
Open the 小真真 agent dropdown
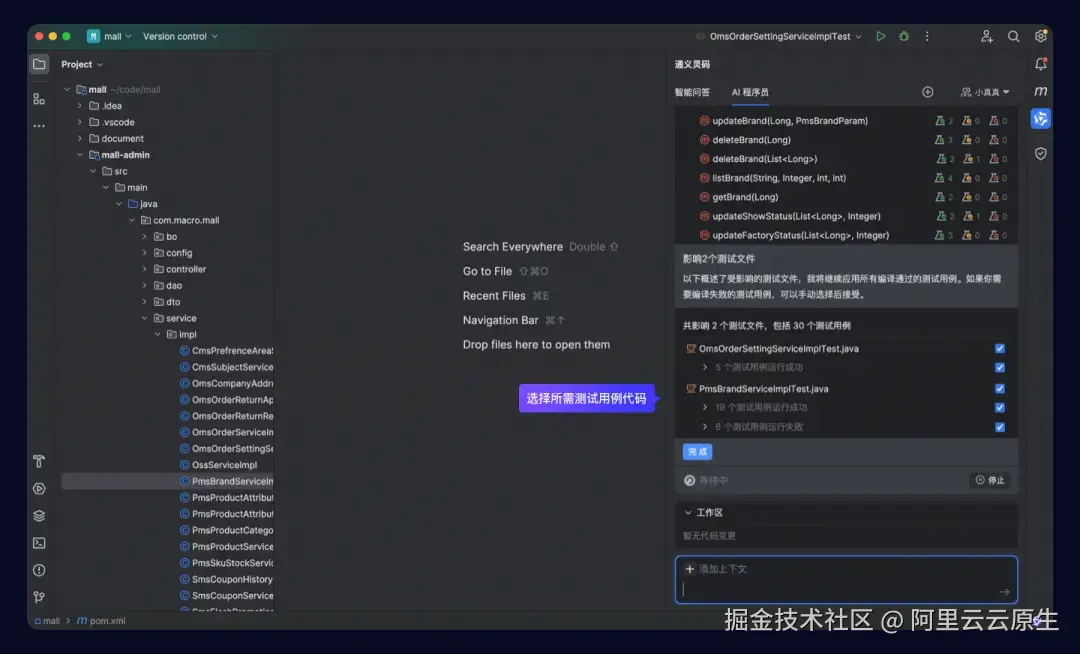coord(984,91)
